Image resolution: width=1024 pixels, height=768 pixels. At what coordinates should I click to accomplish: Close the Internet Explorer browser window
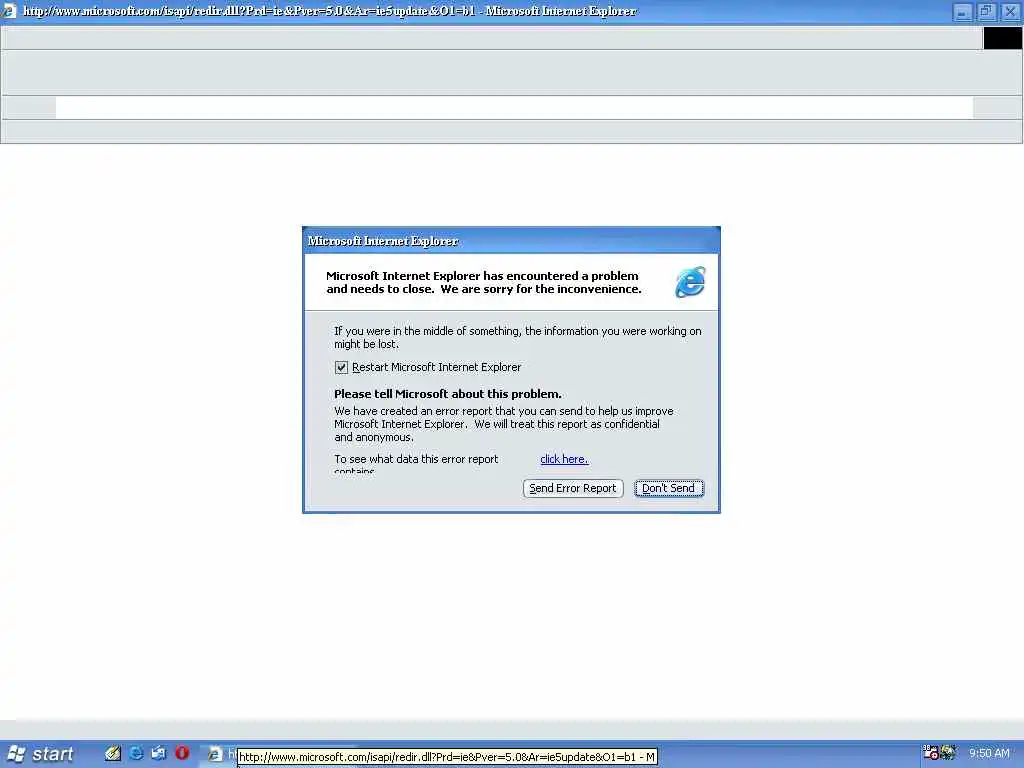coord(1010,12)
